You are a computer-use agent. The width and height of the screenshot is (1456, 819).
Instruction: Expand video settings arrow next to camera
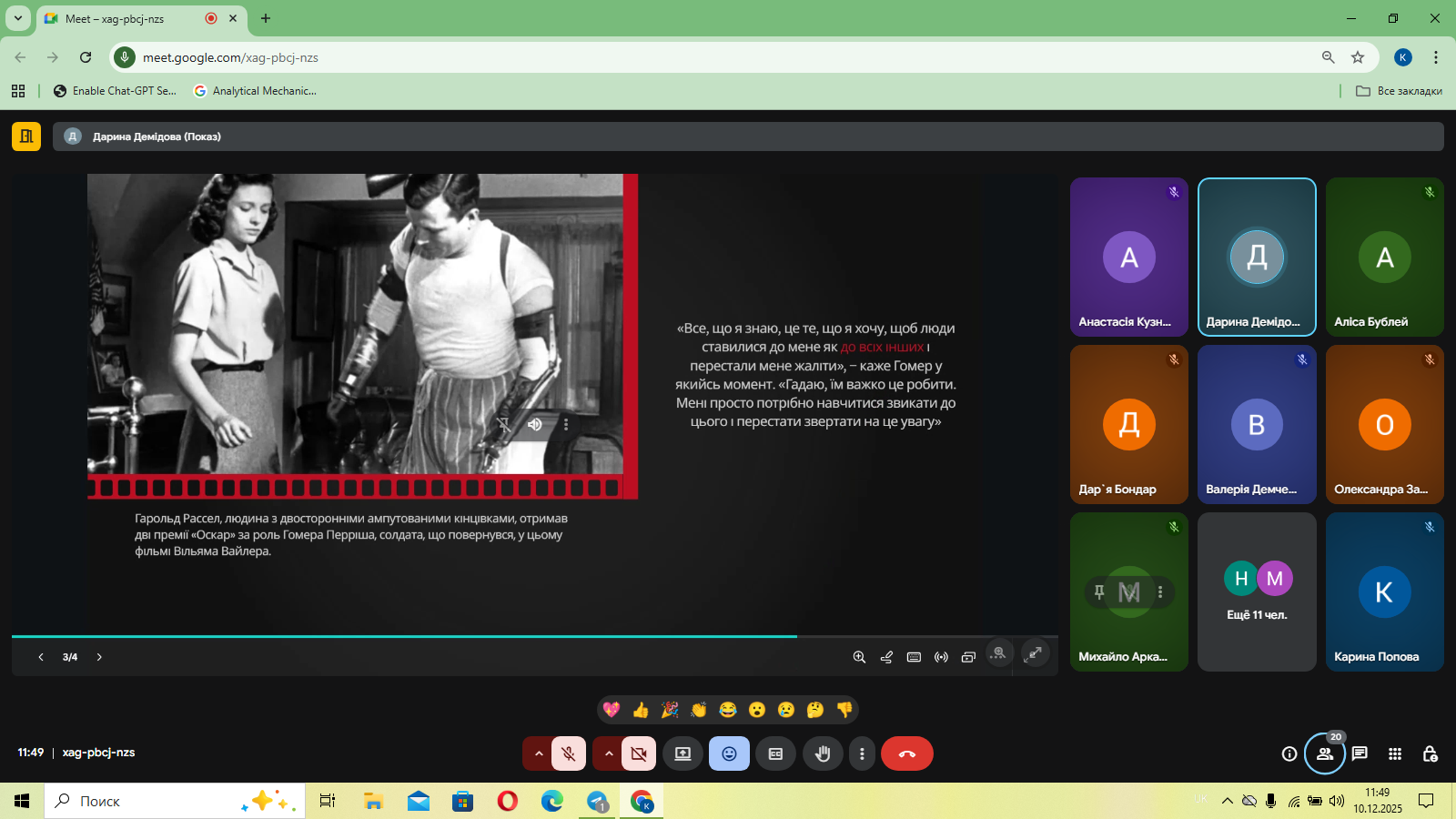(609, 753)
